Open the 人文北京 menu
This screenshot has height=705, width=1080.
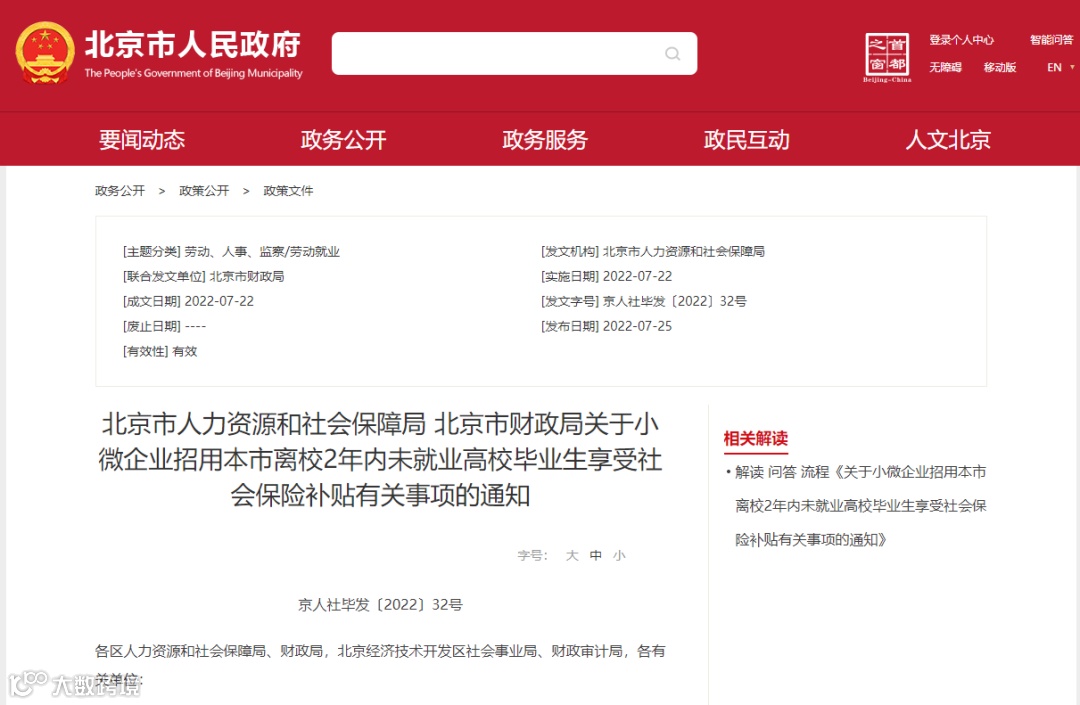[948, 140]
